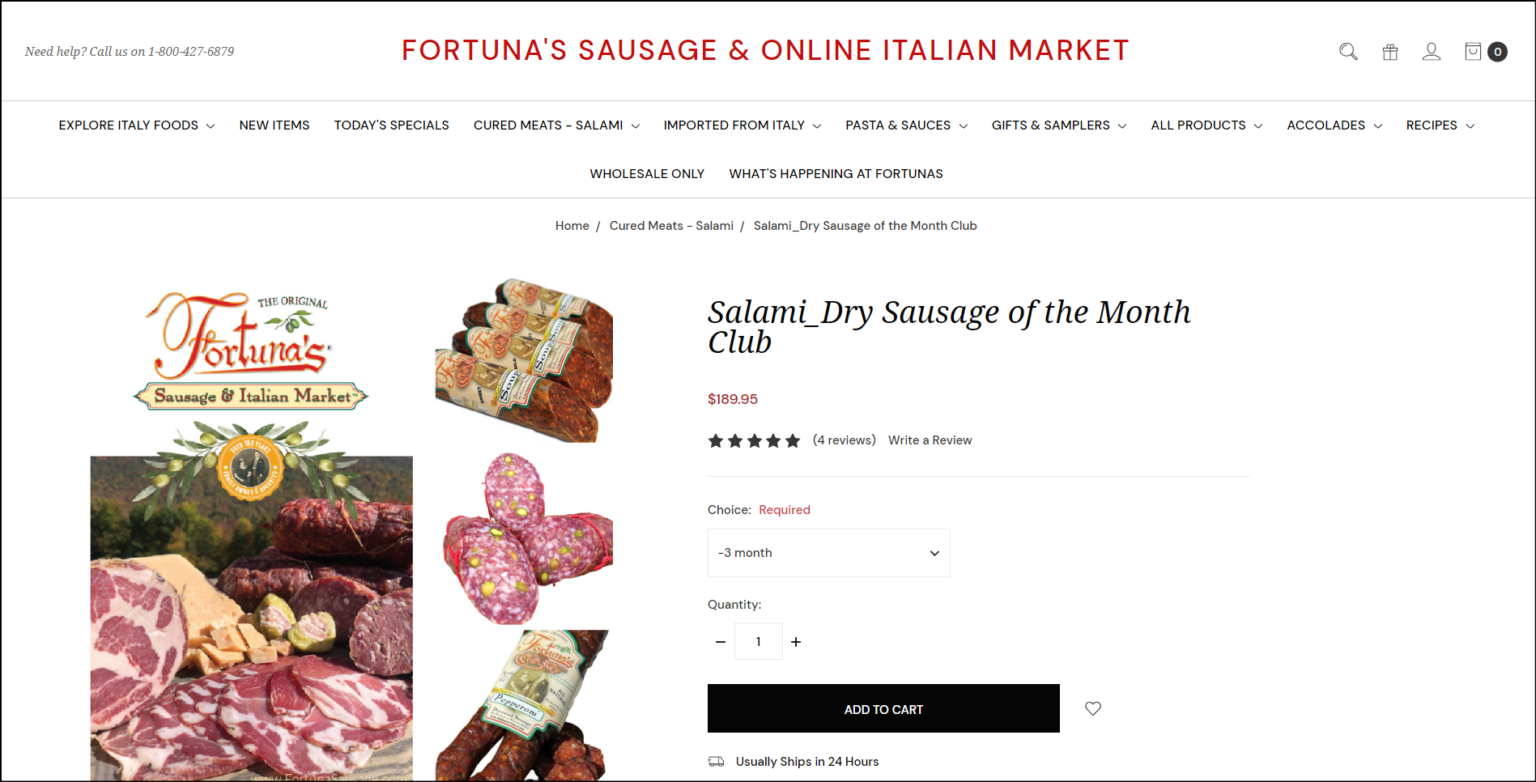
Task: Click the Add to Cart button
Action: tap(883, 708)
